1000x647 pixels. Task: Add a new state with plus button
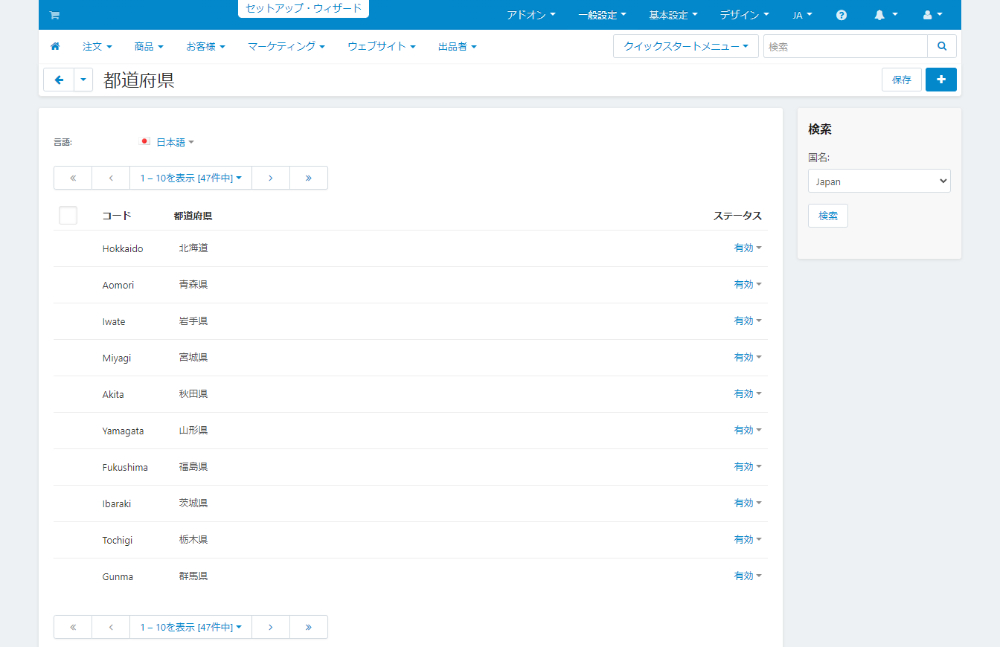click(x=941, y=79)
